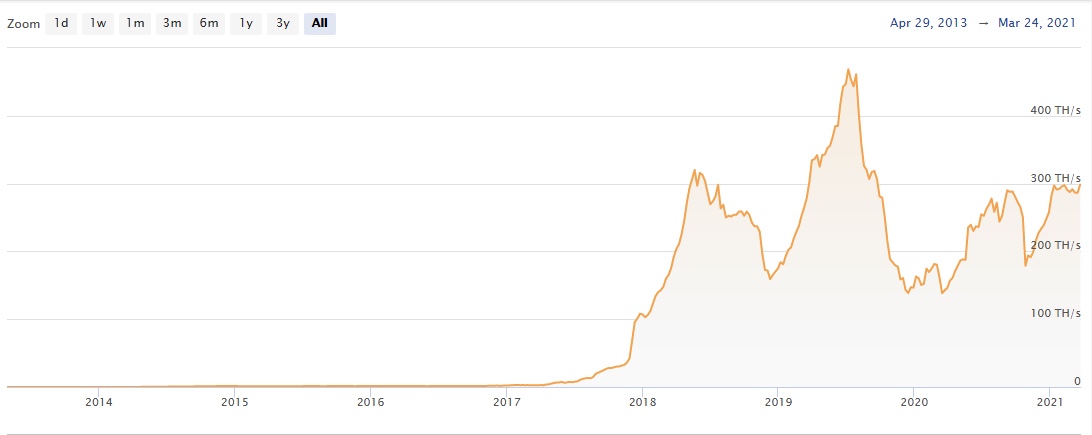Click the 2016 x-axis label
This screenshot has width=1092, height=435.
pyautogui.click(x=370, y=402)
